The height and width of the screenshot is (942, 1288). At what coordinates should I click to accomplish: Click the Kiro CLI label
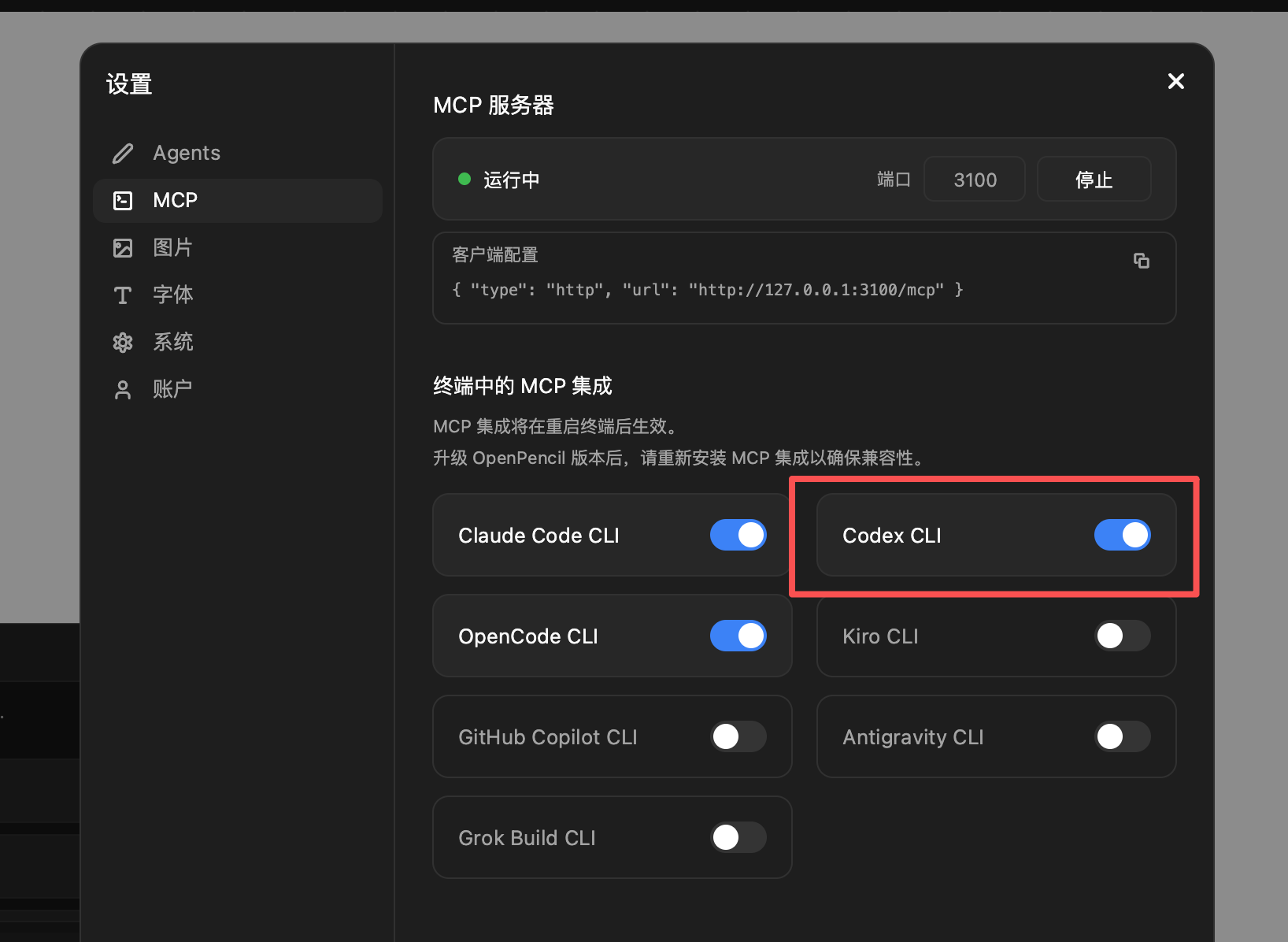880,636
